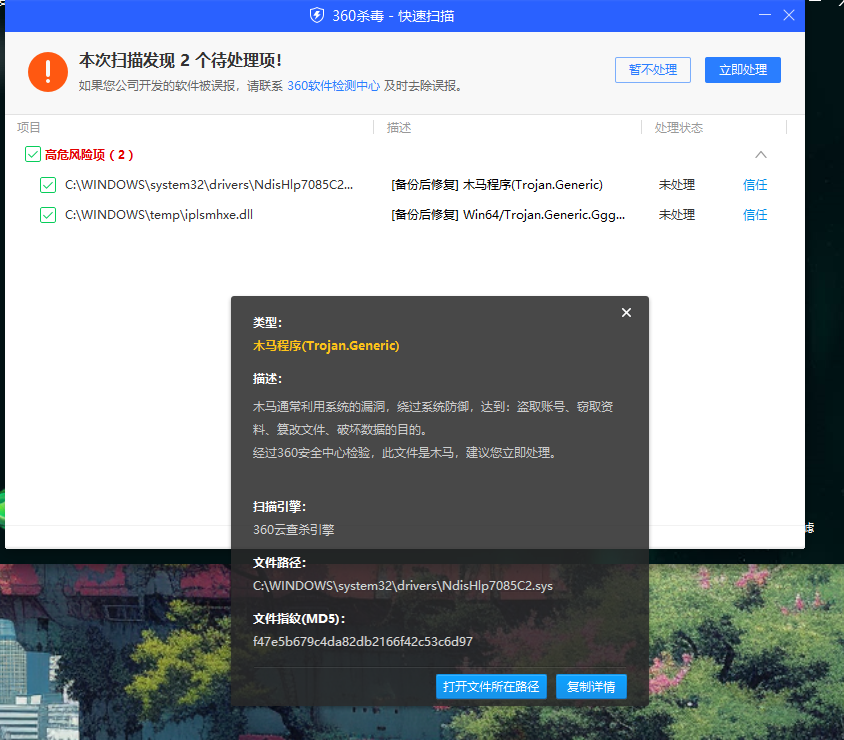The image size is (844, 740).
Task: Uncheck the NdisHlp7085C2 driver file checkbox
Action: pyautogui.click(x=48, y=185)
